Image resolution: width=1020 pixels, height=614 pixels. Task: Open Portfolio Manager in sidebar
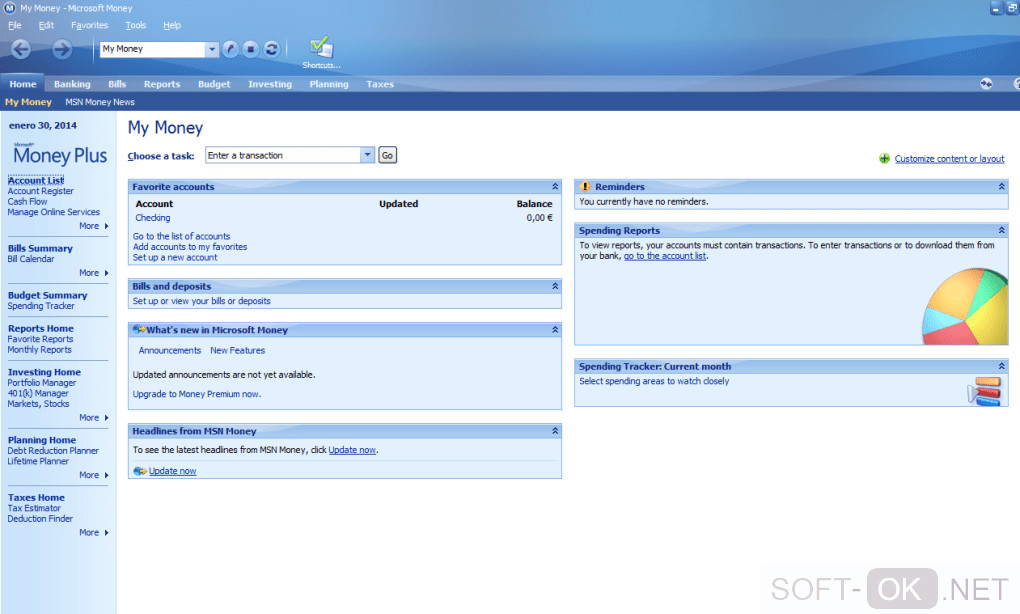(42, 382)
